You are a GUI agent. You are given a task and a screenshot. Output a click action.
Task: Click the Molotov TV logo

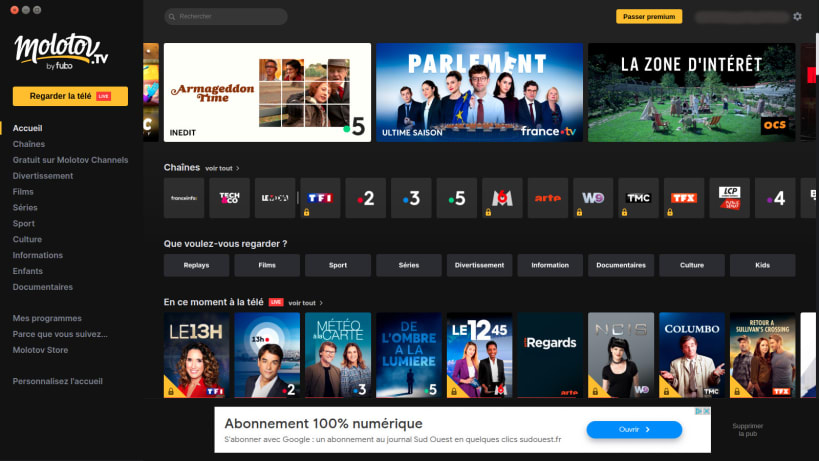pyautogui.click(x=61, y=52)
